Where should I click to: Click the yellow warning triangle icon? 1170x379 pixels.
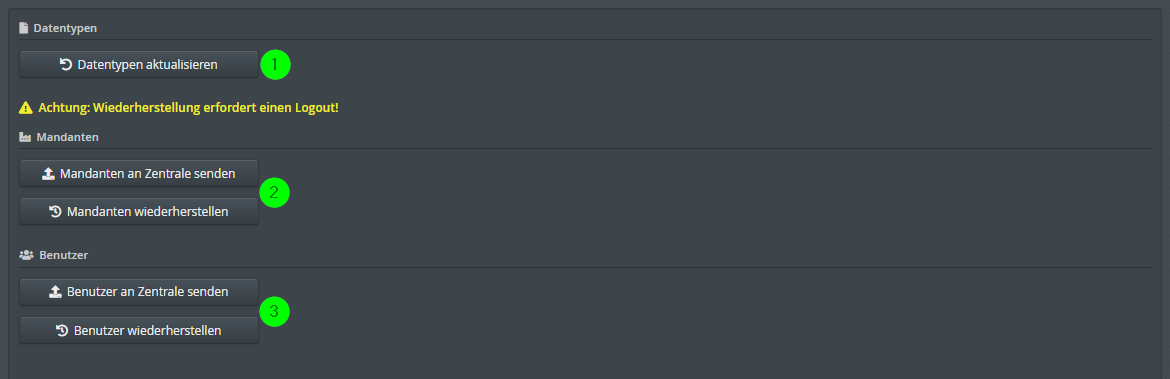(x=26, y=107)
